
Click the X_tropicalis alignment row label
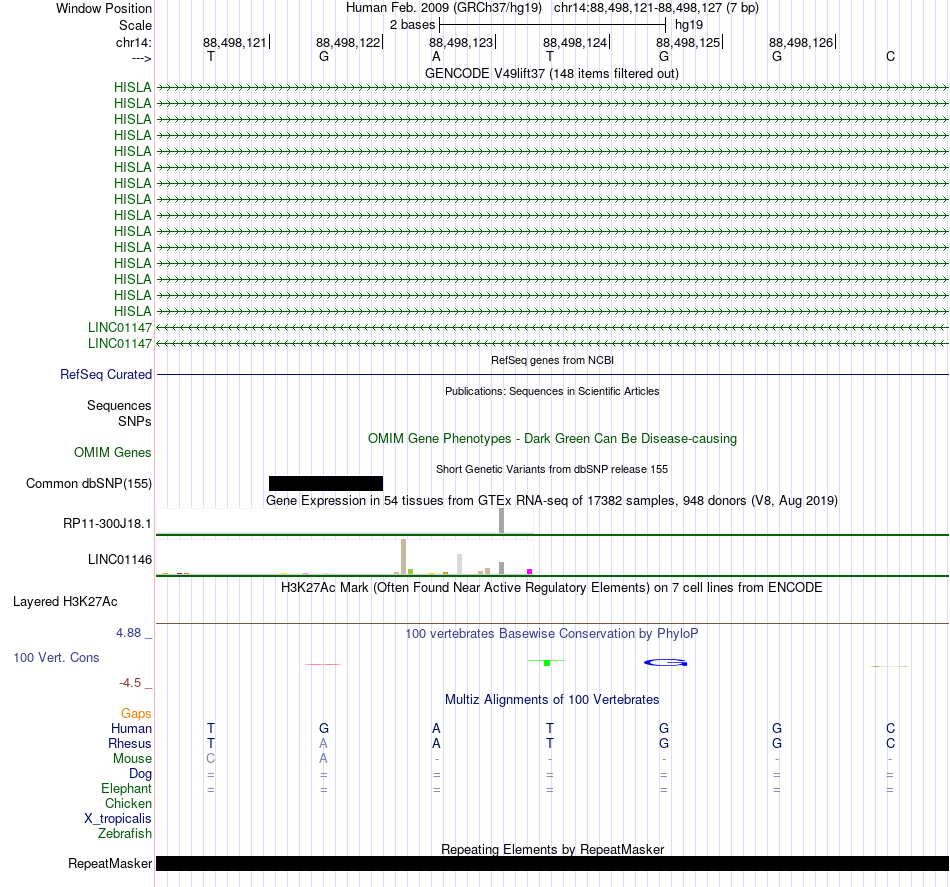[118, 819]
